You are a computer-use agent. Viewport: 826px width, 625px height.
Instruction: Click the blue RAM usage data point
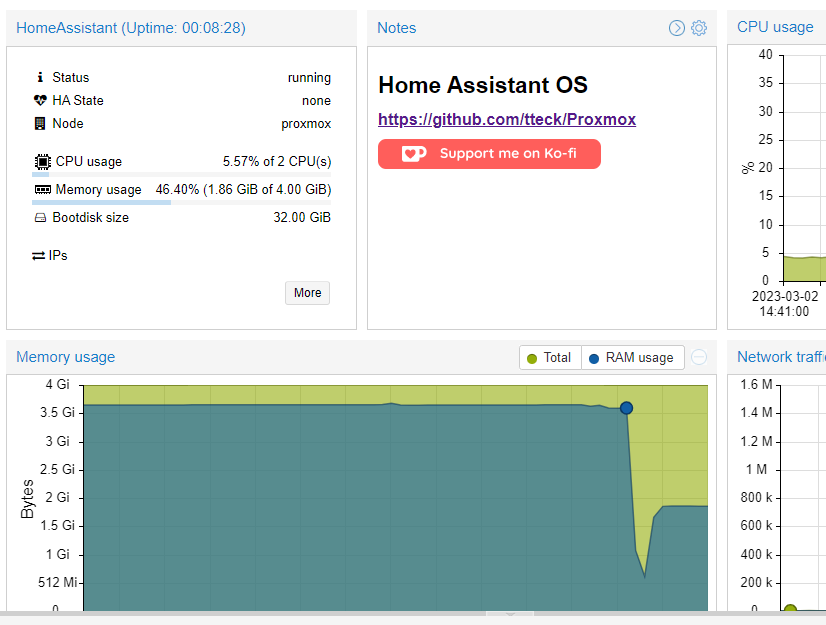point(626,408)
